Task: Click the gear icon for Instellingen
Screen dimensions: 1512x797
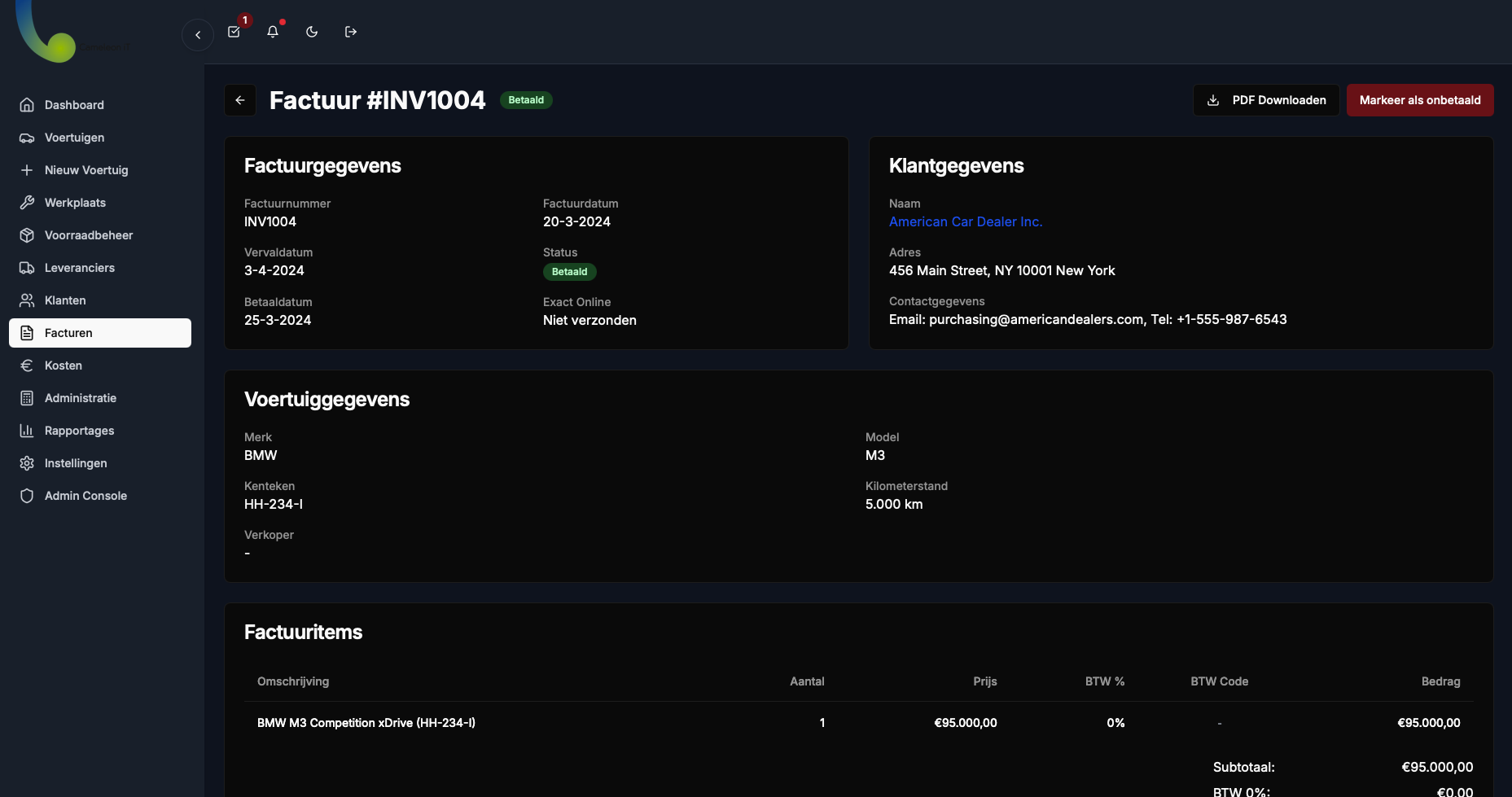Action: click(27, 463)
